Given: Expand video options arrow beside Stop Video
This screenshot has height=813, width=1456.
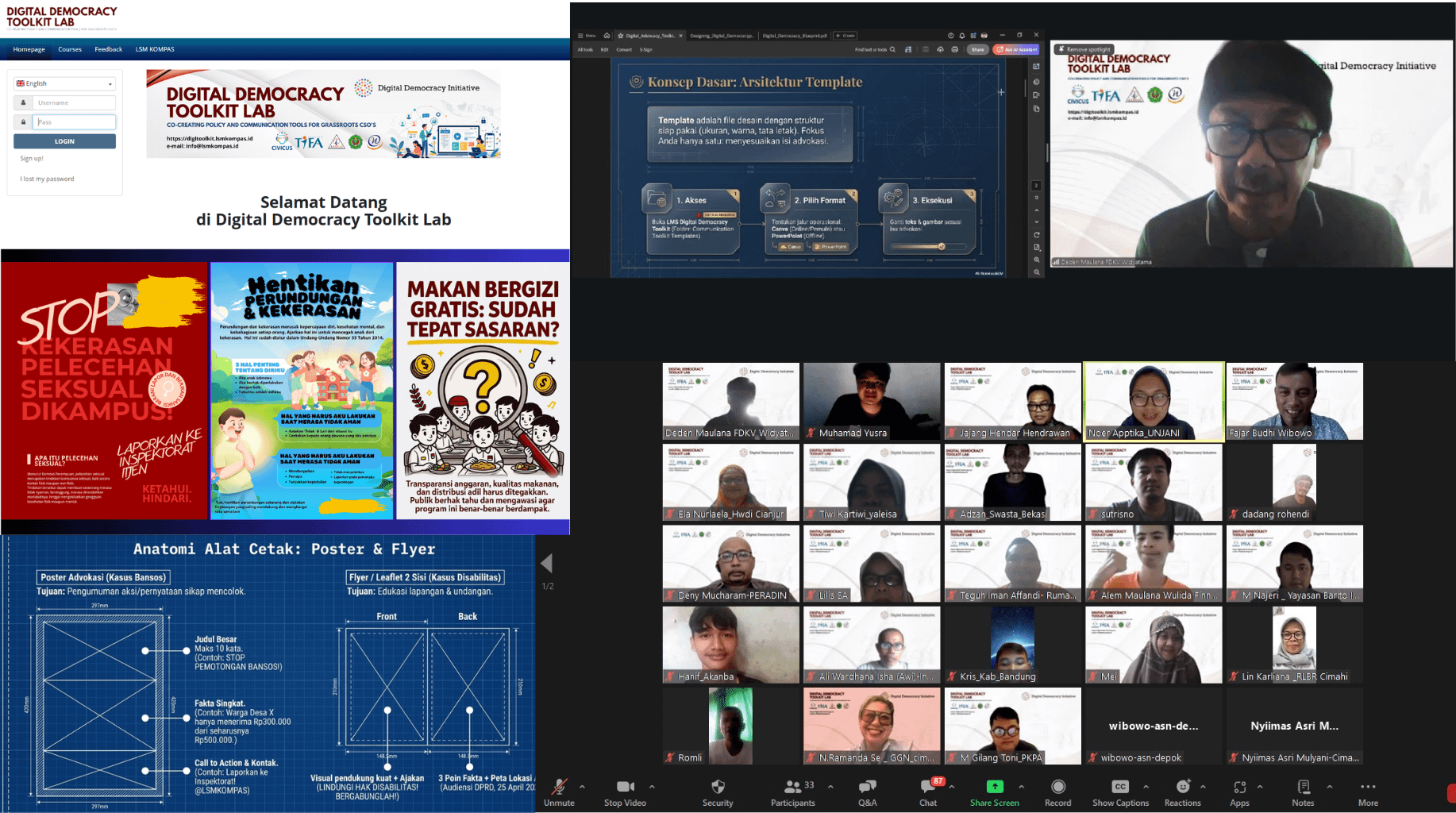Looking at the screenshot, I should [652, 787].
